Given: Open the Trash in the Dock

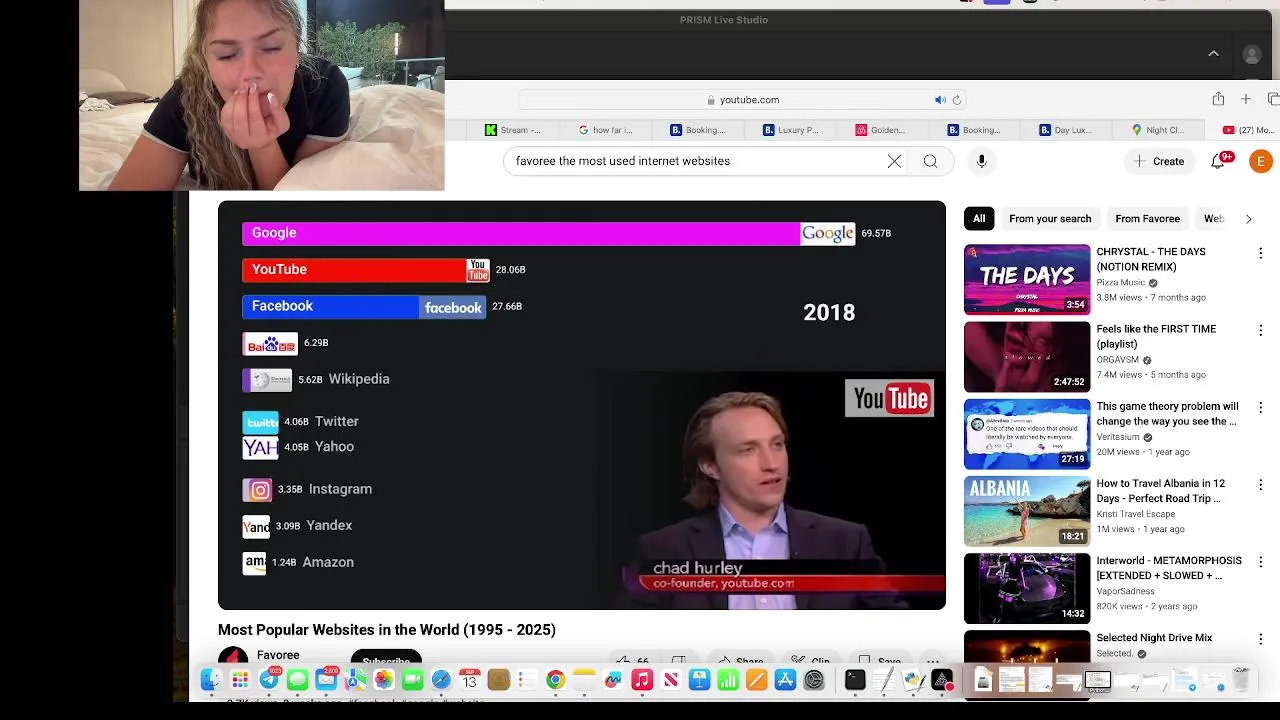Looking at the screenshot, I should coord(1241,680).
